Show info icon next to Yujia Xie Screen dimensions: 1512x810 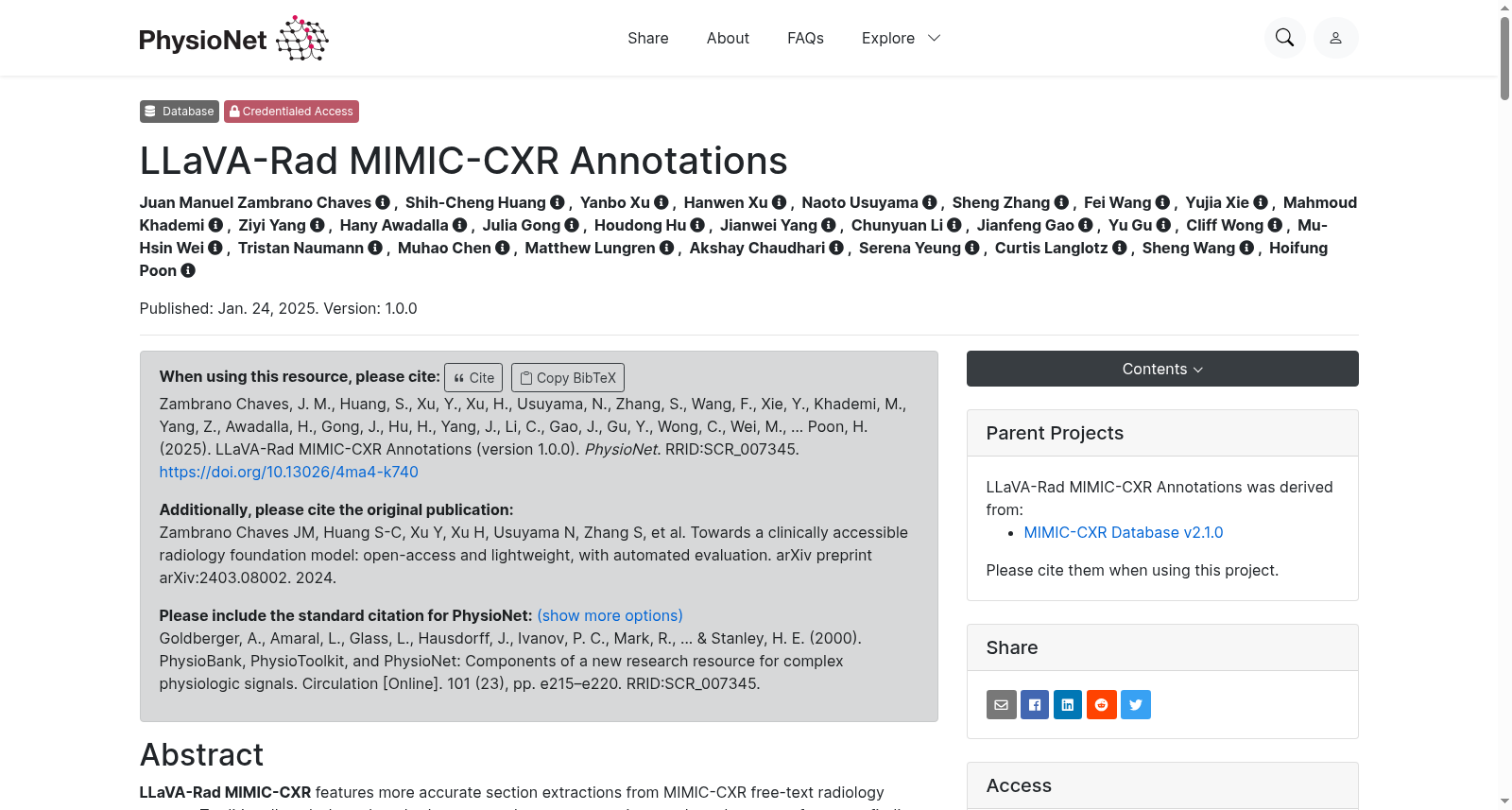[1261, 202]
